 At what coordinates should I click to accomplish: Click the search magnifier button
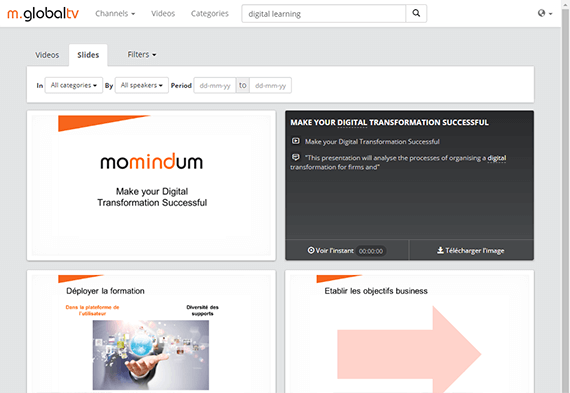(416, 13)
